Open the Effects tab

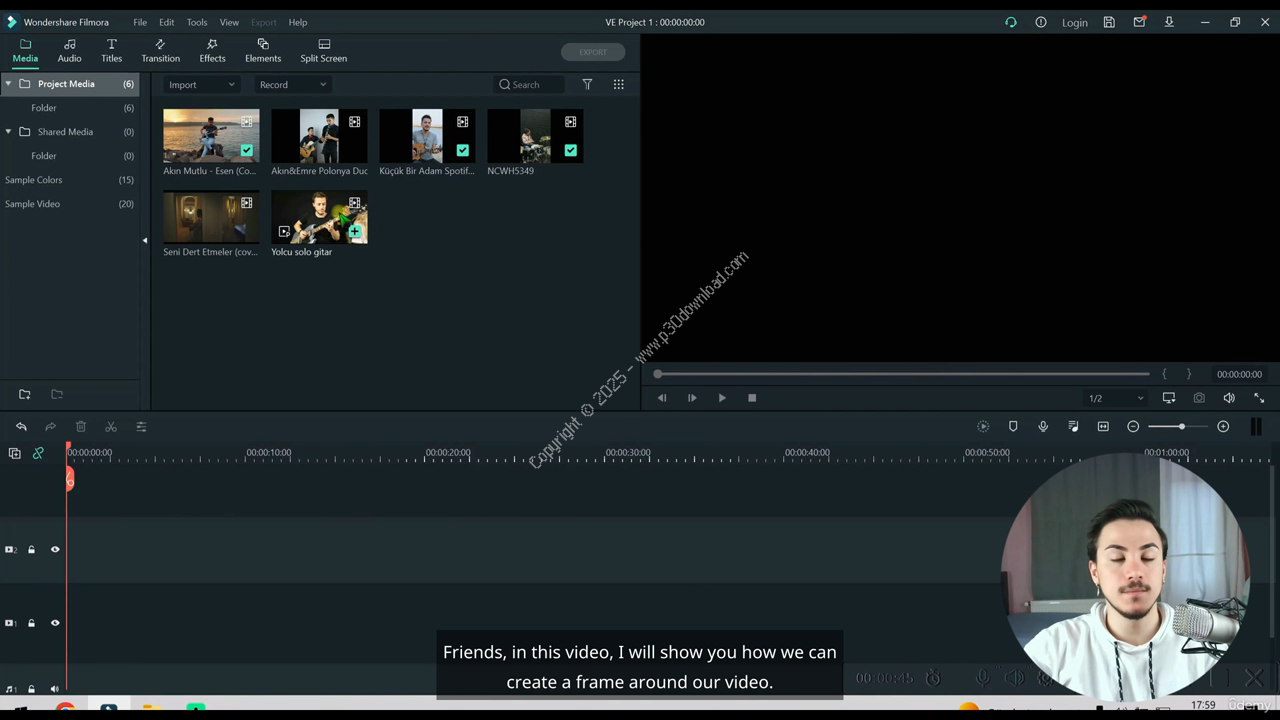click(212, 51)
